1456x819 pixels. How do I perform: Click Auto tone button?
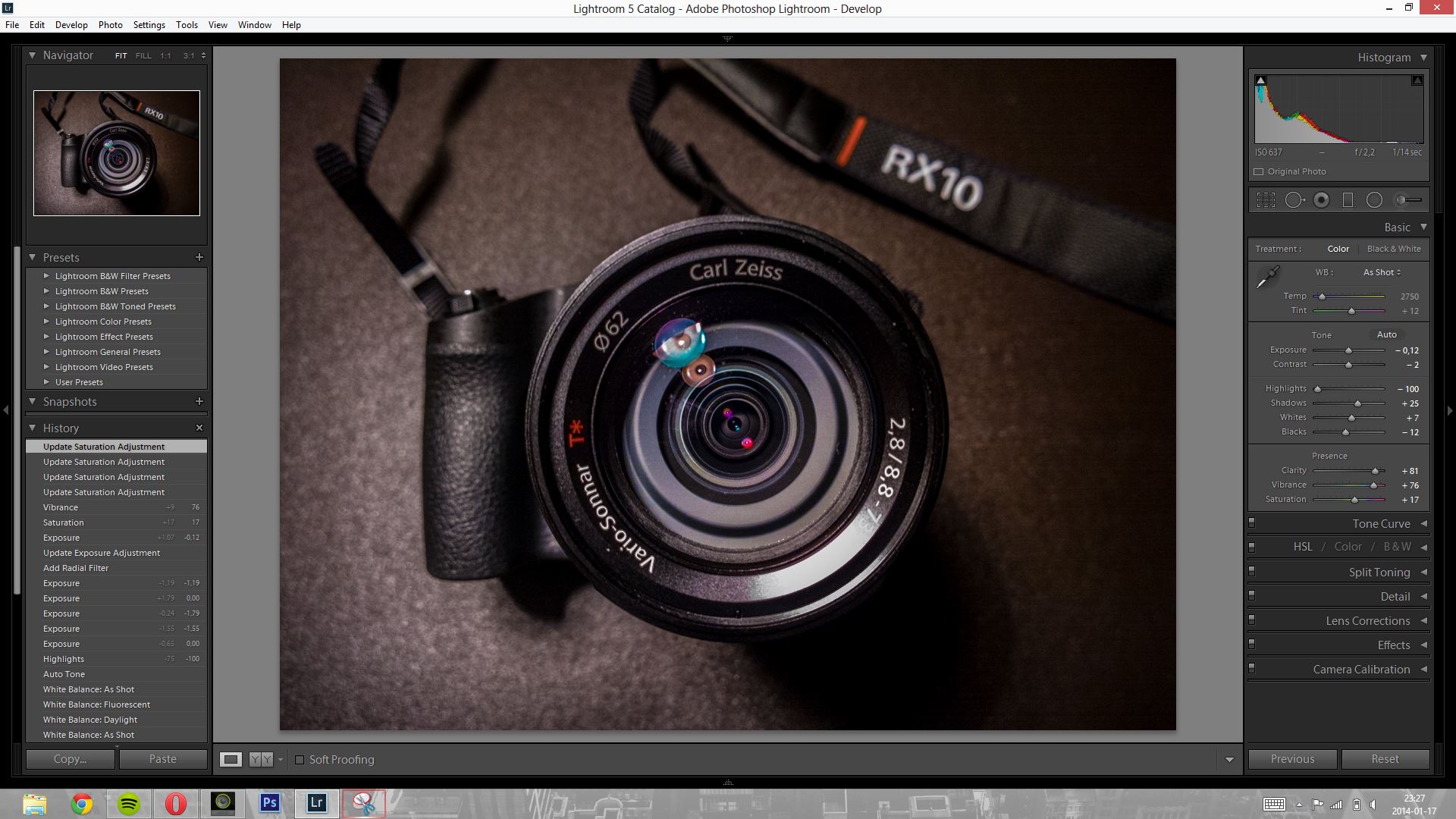(x=1387, y=334)
